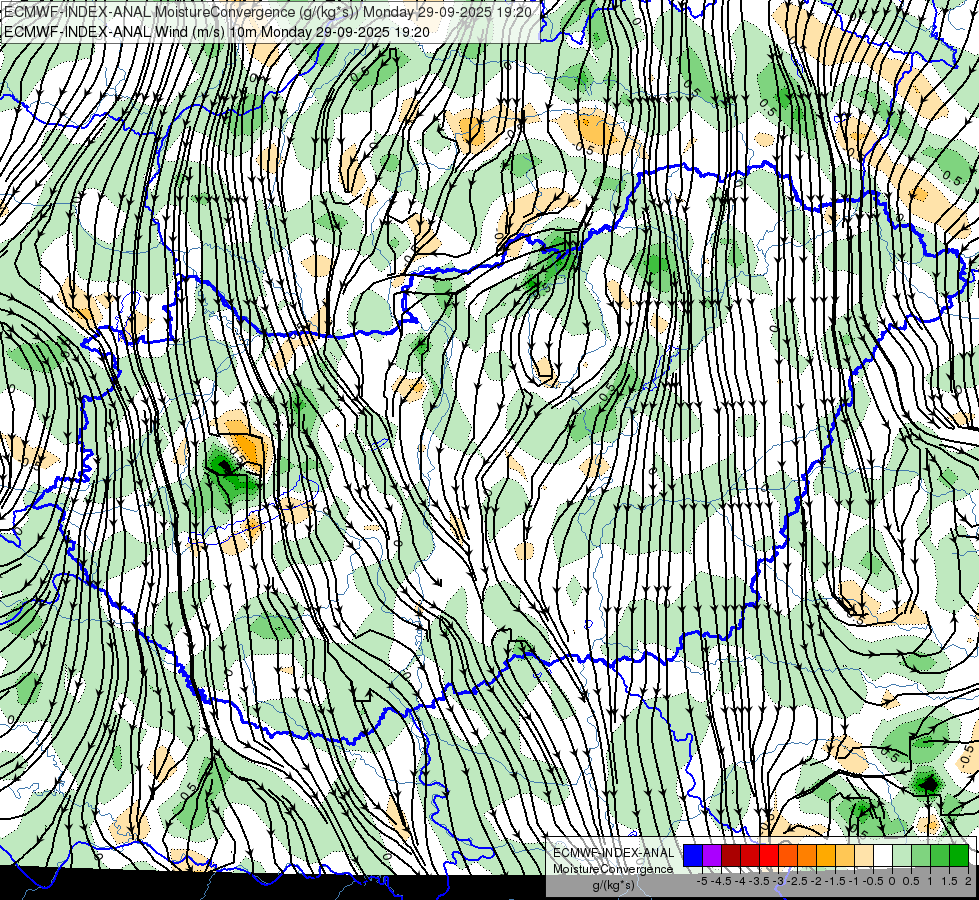The image size is (979, 900).
Task: Click the '0' scale value on legend
Action: pos(892,881)
